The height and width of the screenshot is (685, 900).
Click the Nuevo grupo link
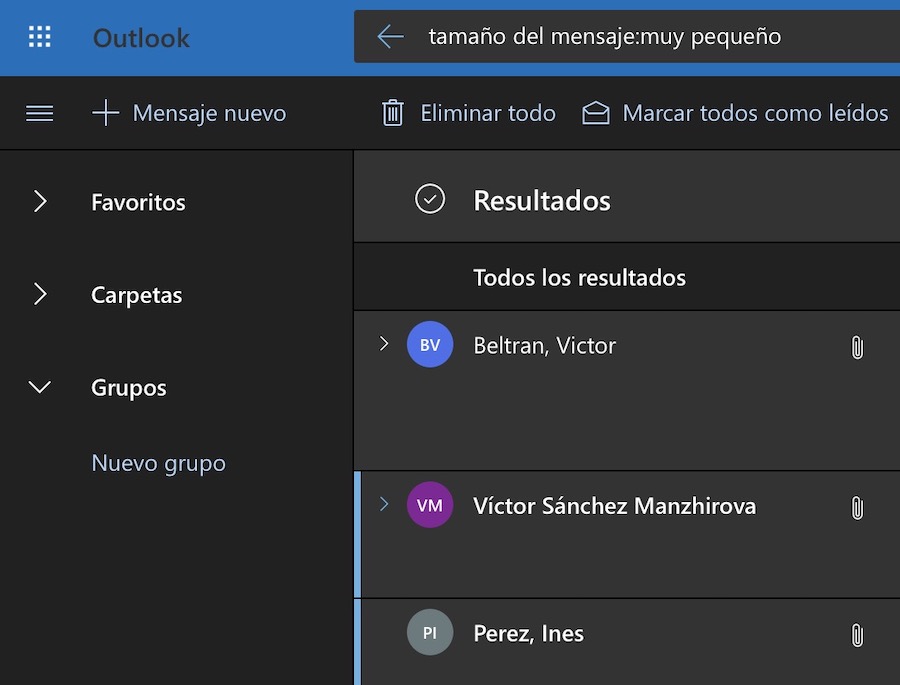click(x=158, y=463)
